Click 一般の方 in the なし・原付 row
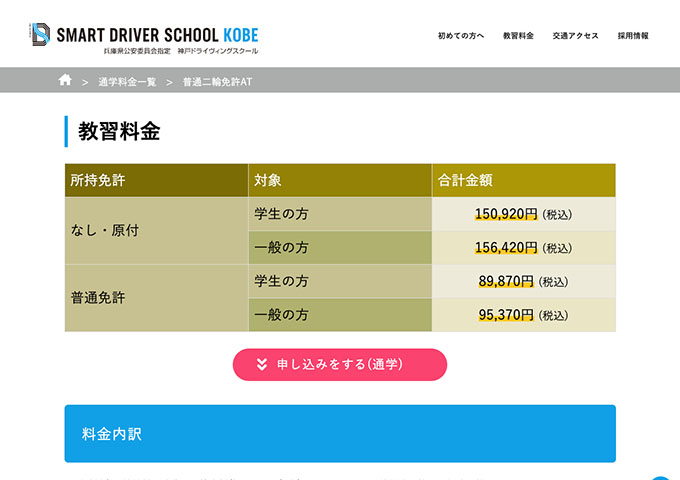Image resolution: width=680 pixels, height=480 pixels. 340,248
